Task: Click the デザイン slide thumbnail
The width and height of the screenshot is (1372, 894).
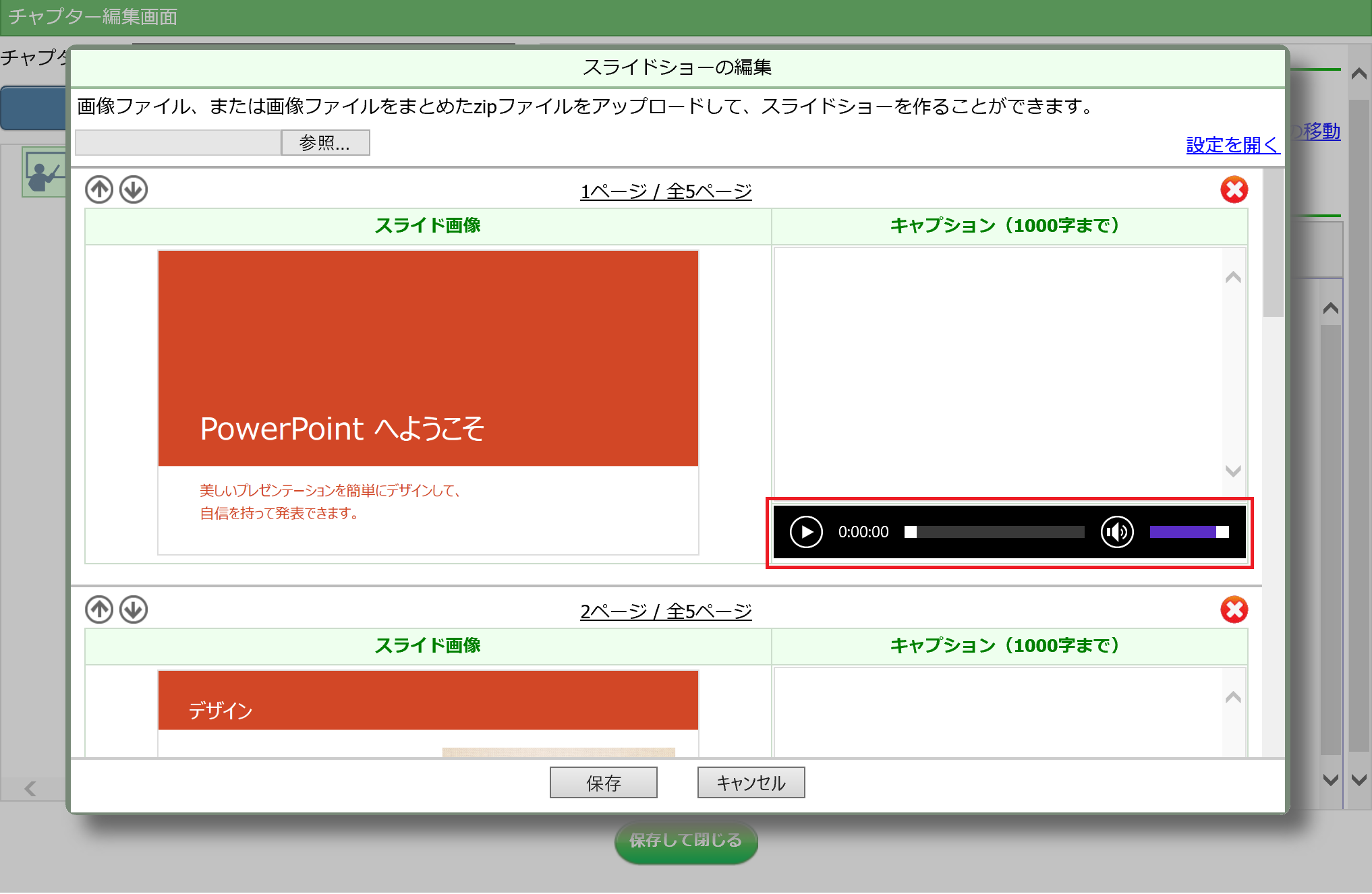Action: coord(428,713)
